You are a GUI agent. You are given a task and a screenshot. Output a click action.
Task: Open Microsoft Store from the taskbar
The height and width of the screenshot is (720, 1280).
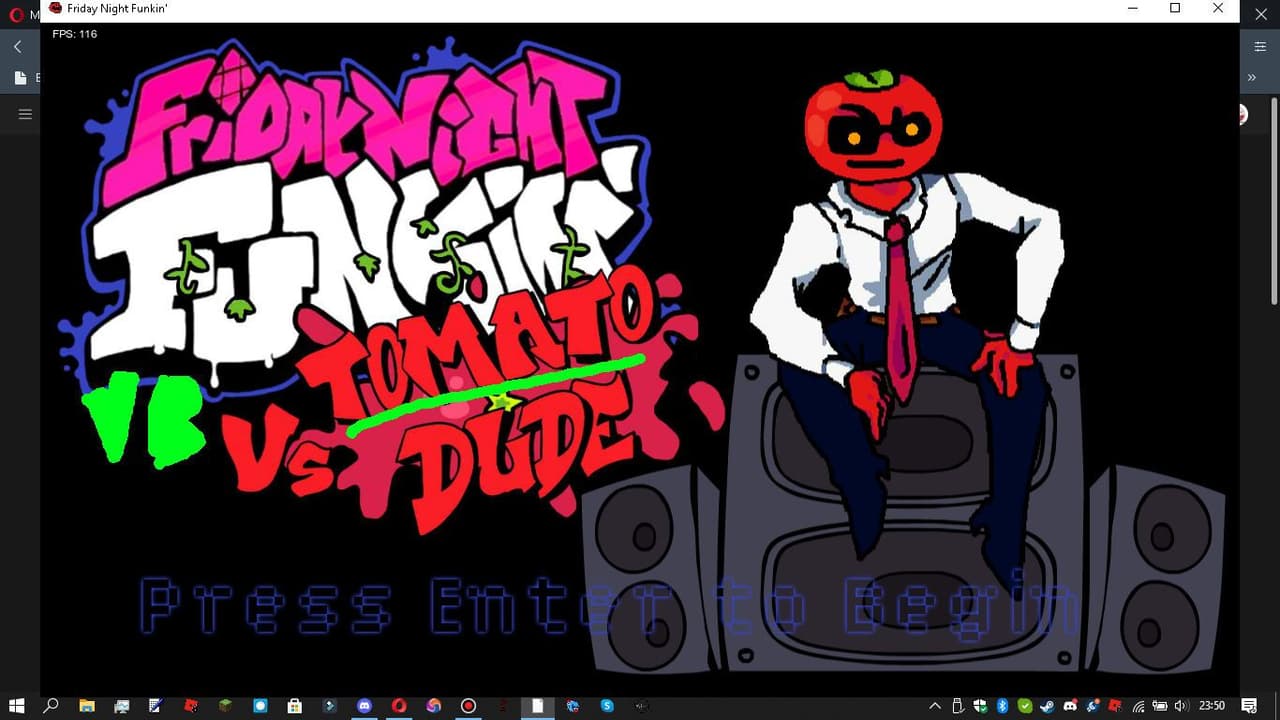click(x=295, y=706)
